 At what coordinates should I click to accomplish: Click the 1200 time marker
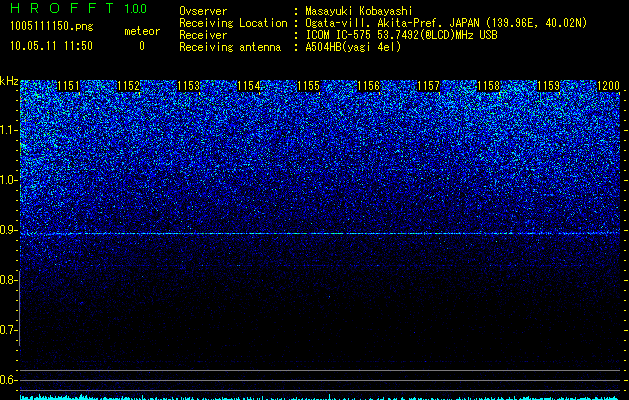tap(609, 86)
